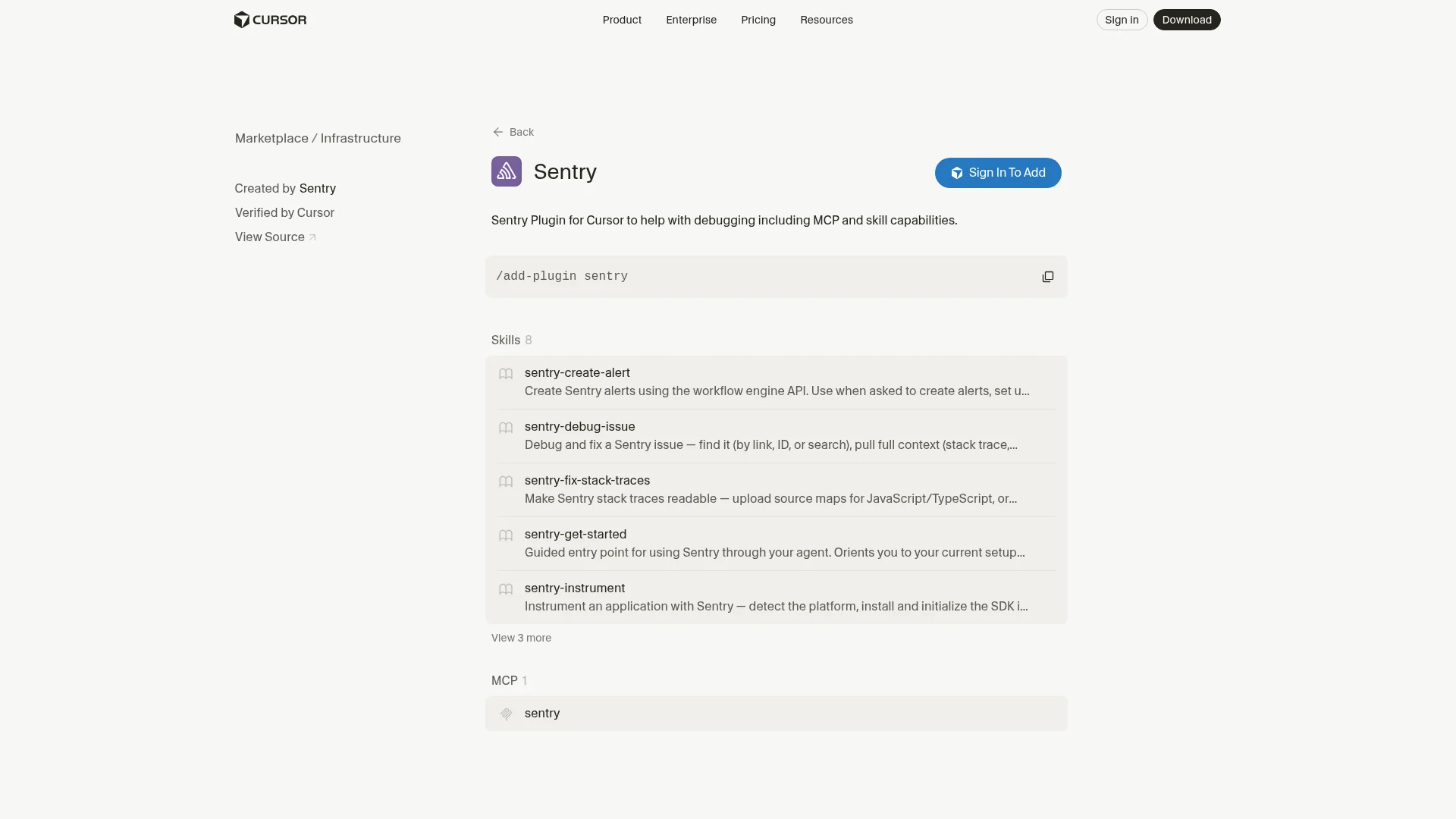
Task: Click the Sign In To Add button
Action: click(x=998, y=173)
